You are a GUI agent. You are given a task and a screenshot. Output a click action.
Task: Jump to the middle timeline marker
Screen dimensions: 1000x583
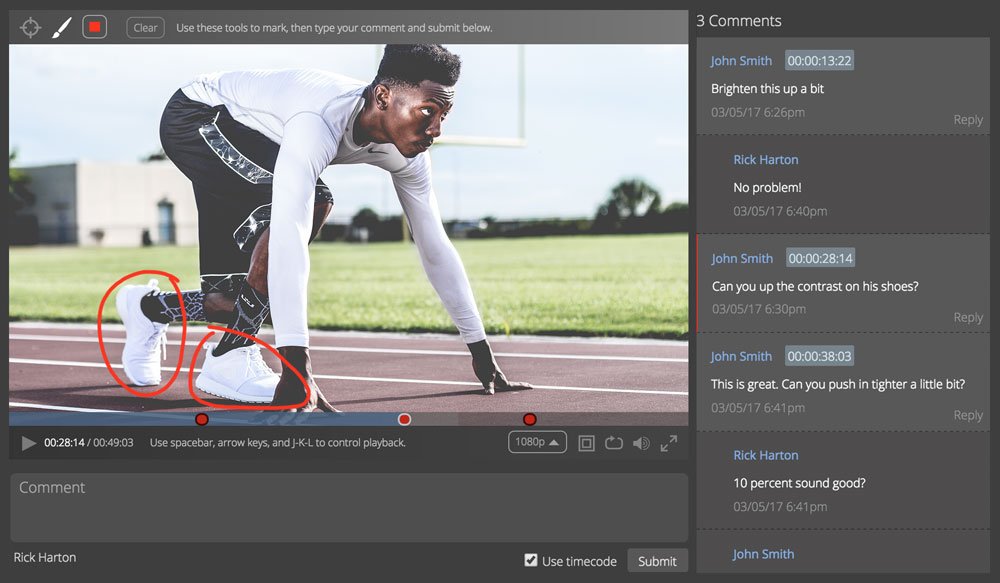pyautogui.click(x=404, y=419)
